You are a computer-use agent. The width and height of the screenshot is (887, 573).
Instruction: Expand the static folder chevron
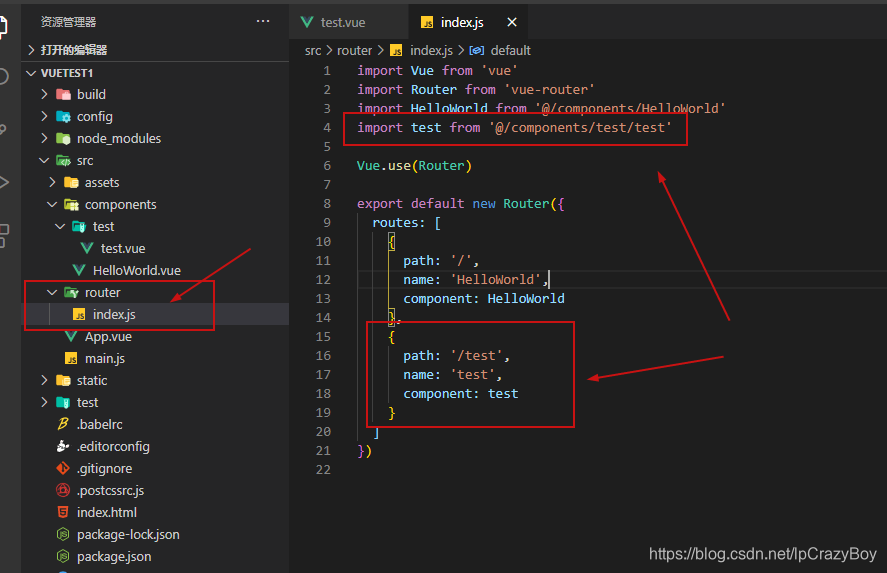[x=44, y=380]
